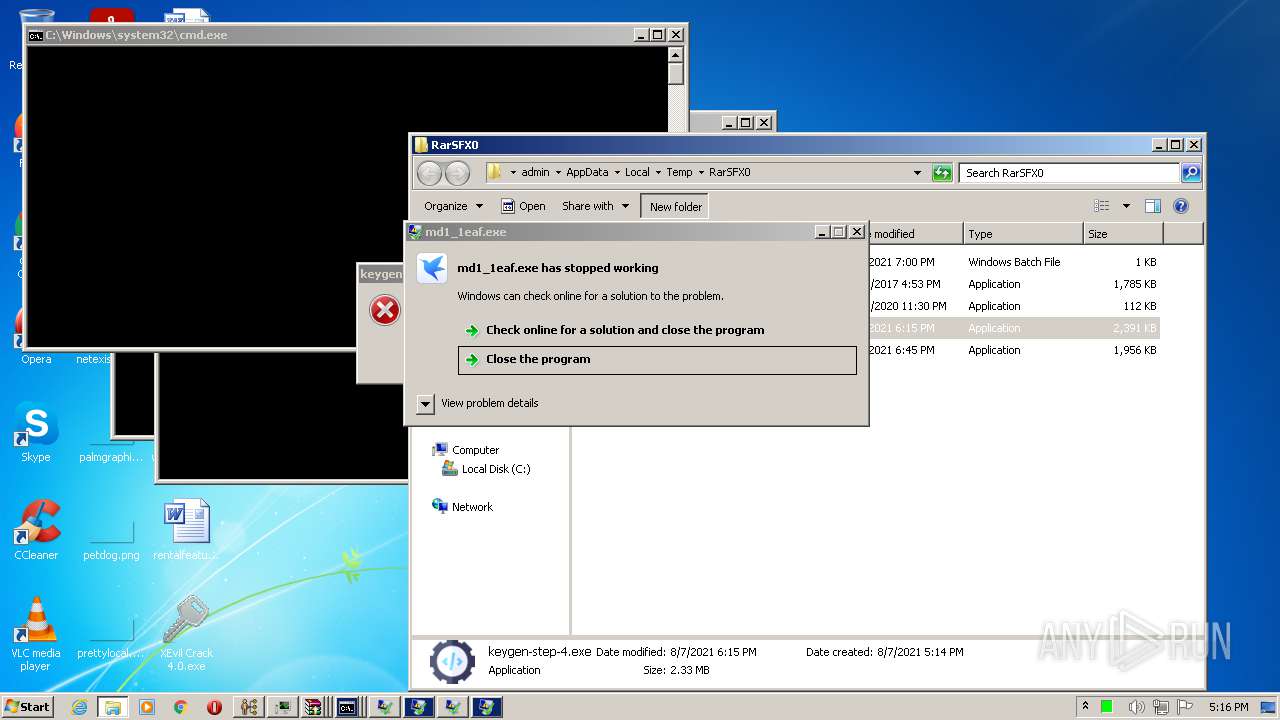
Task: Show hidden tray icons
Action: (x=1085, y=707)
